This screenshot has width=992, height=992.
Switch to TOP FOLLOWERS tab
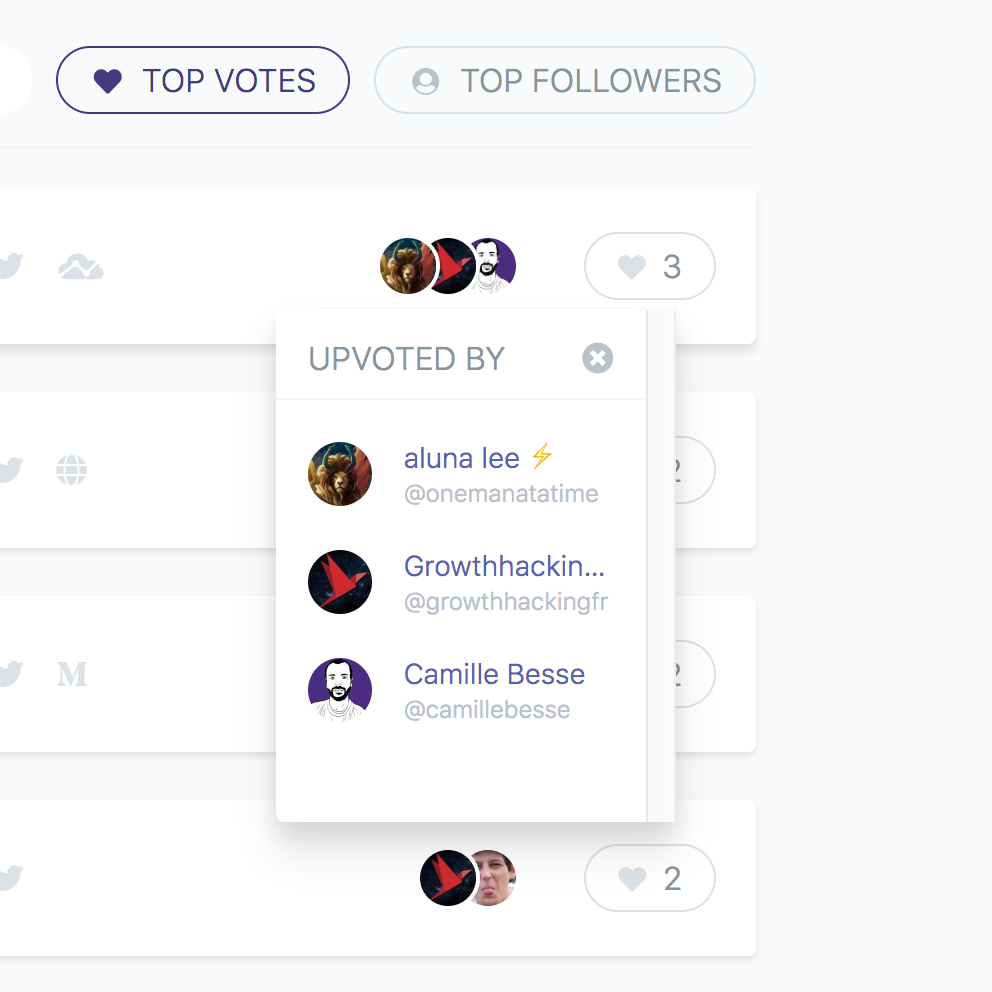pos(564,80)
